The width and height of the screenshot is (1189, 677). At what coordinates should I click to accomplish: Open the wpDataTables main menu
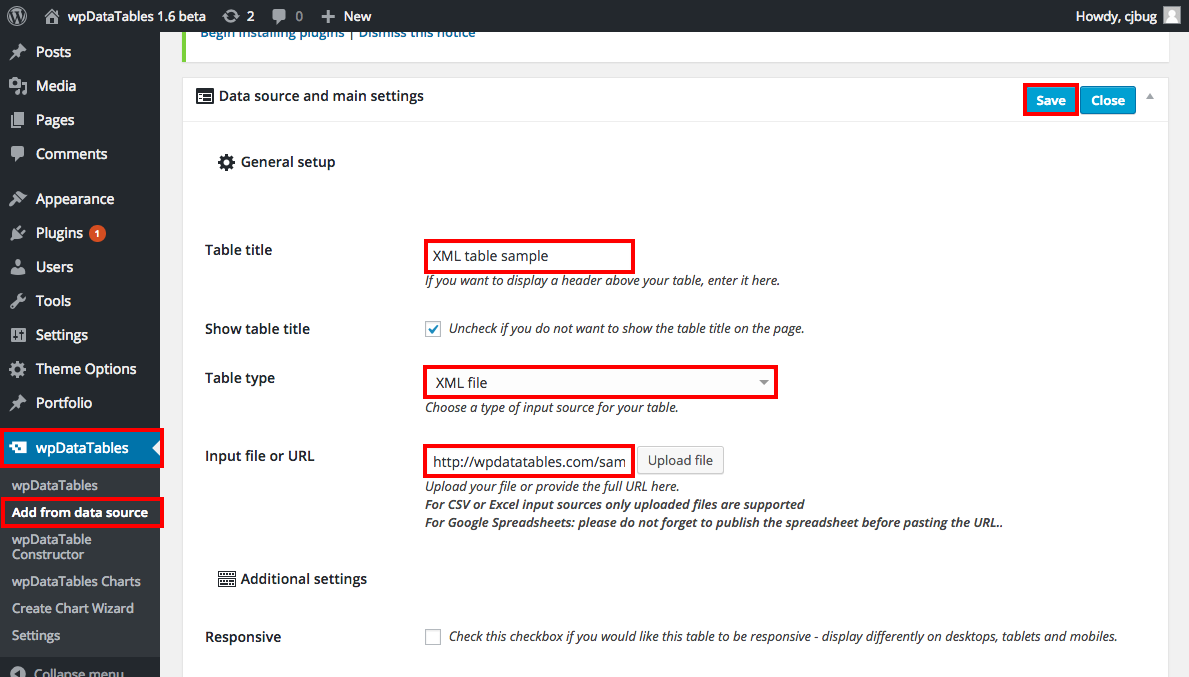point(80,447)
